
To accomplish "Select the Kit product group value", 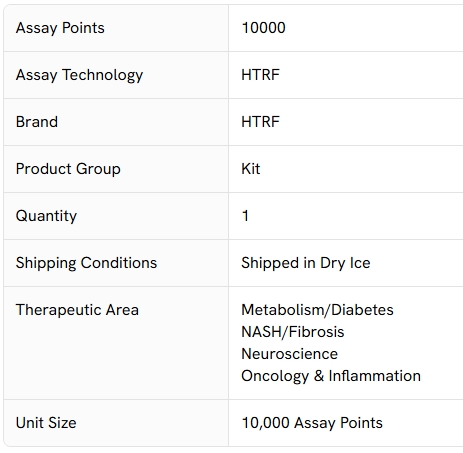I will click(251, 169).
